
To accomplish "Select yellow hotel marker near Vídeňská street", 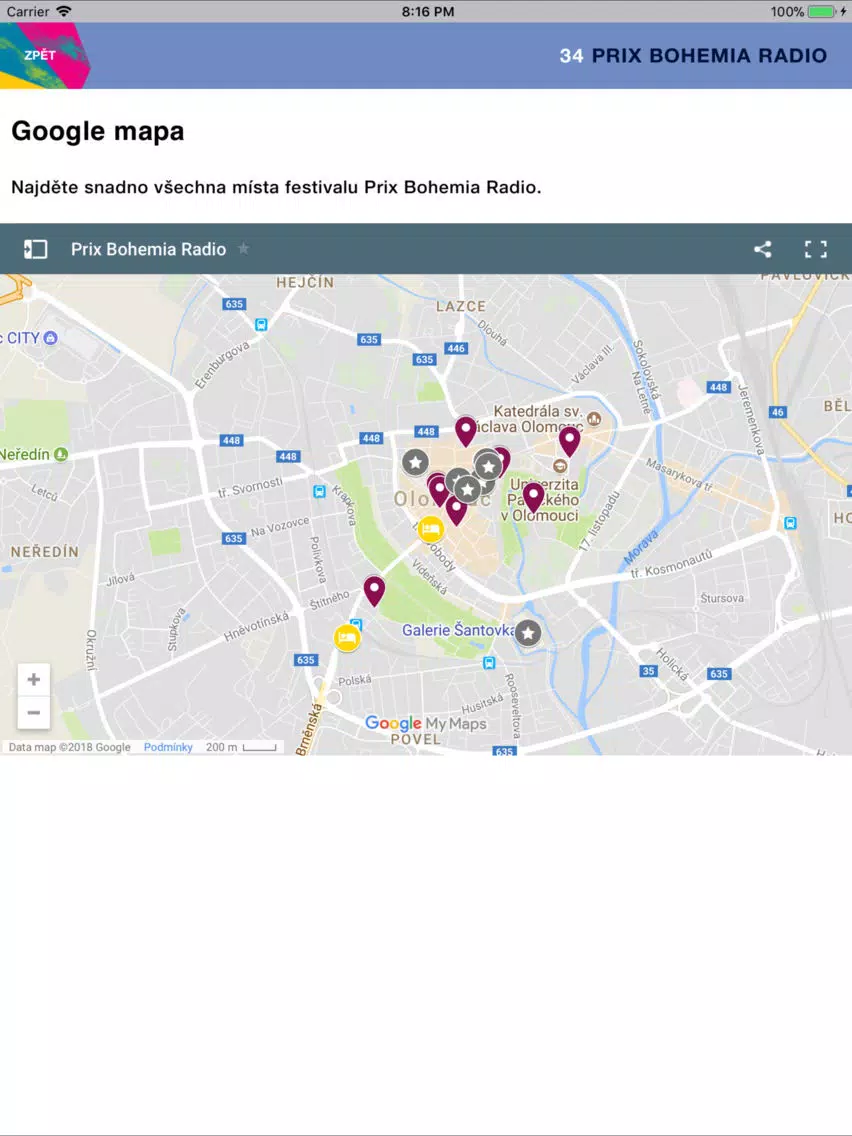I will point(430,529).
